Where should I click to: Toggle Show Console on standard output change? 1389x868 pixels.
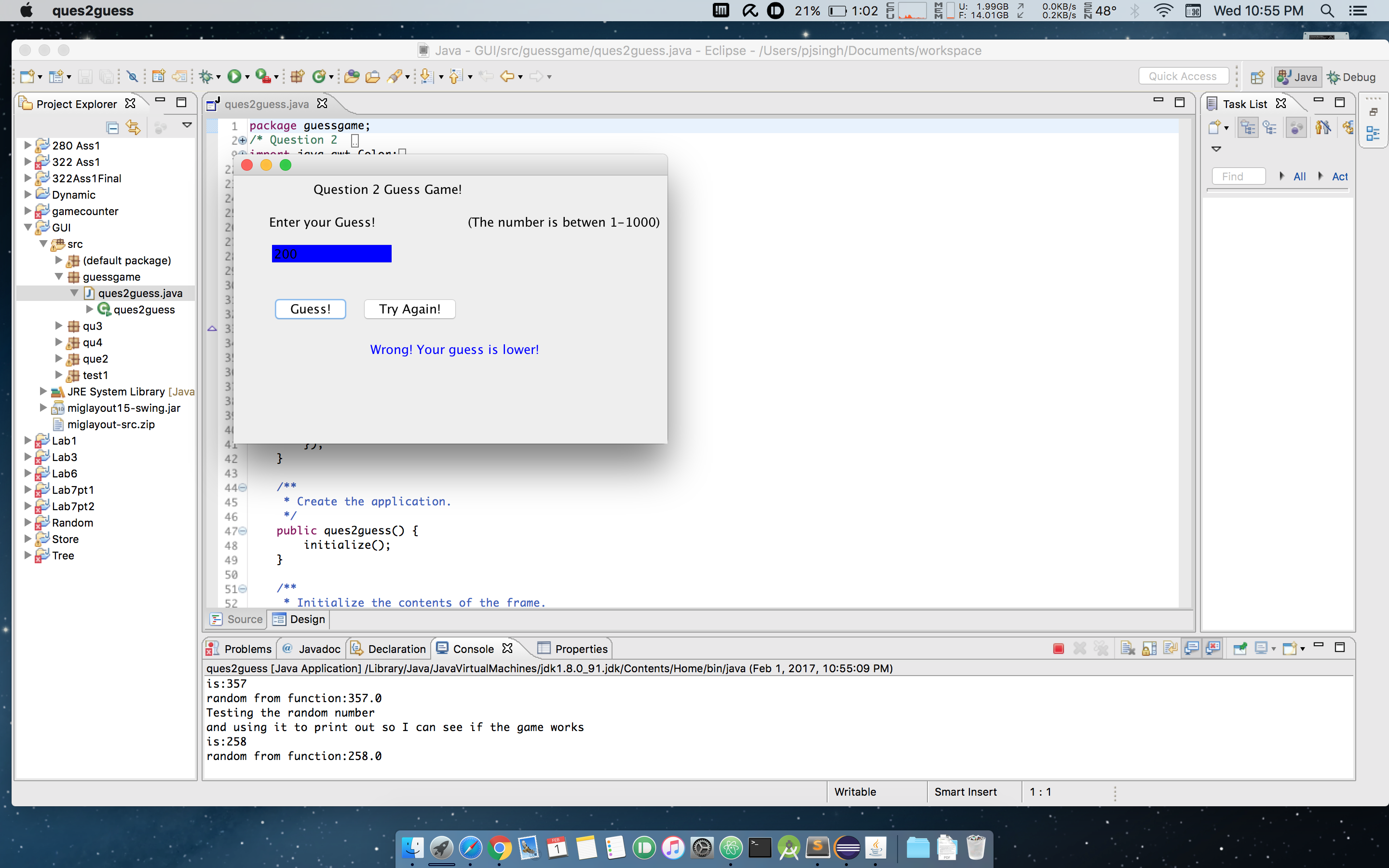(x=1192, y=649)
